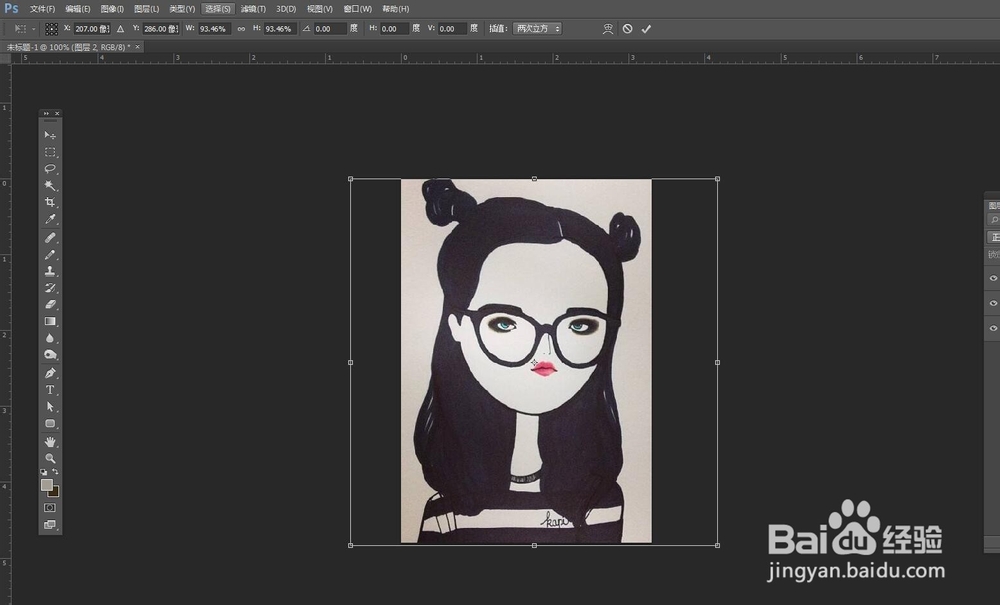Click the top-right transform corner handle

tap(717, 179)
